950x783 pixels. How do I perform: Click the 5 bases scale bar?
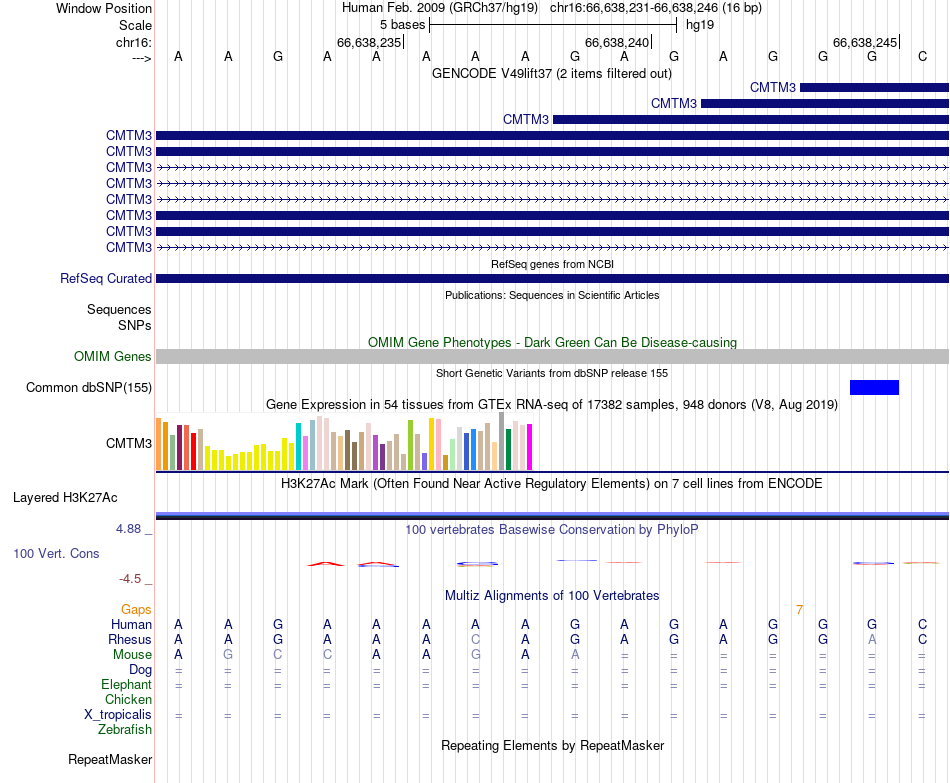553,25
